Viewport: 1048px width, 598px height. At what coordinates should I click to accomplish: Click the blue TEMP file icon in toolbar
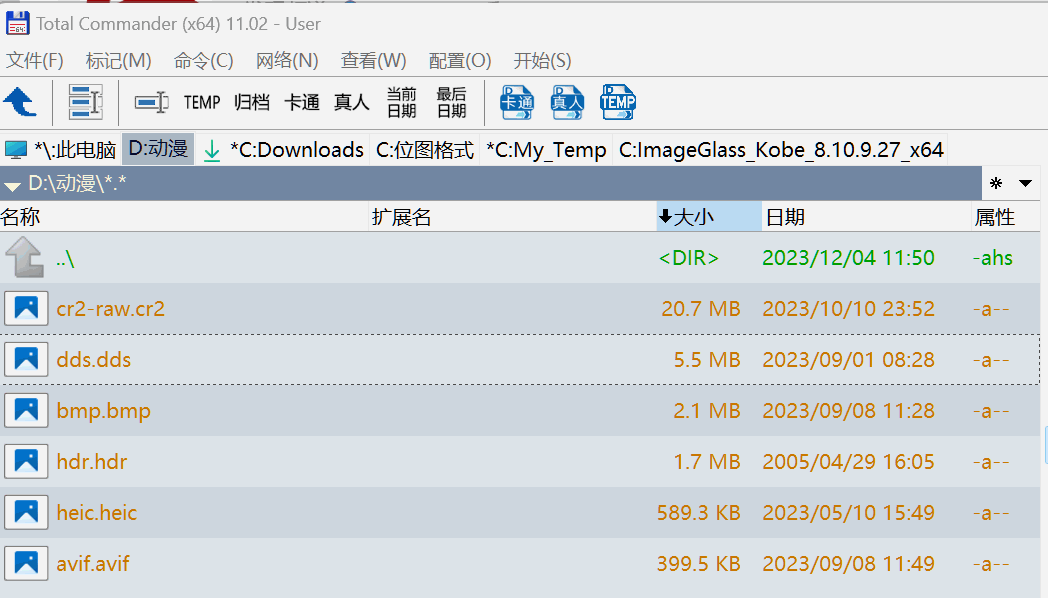(617, 101)
